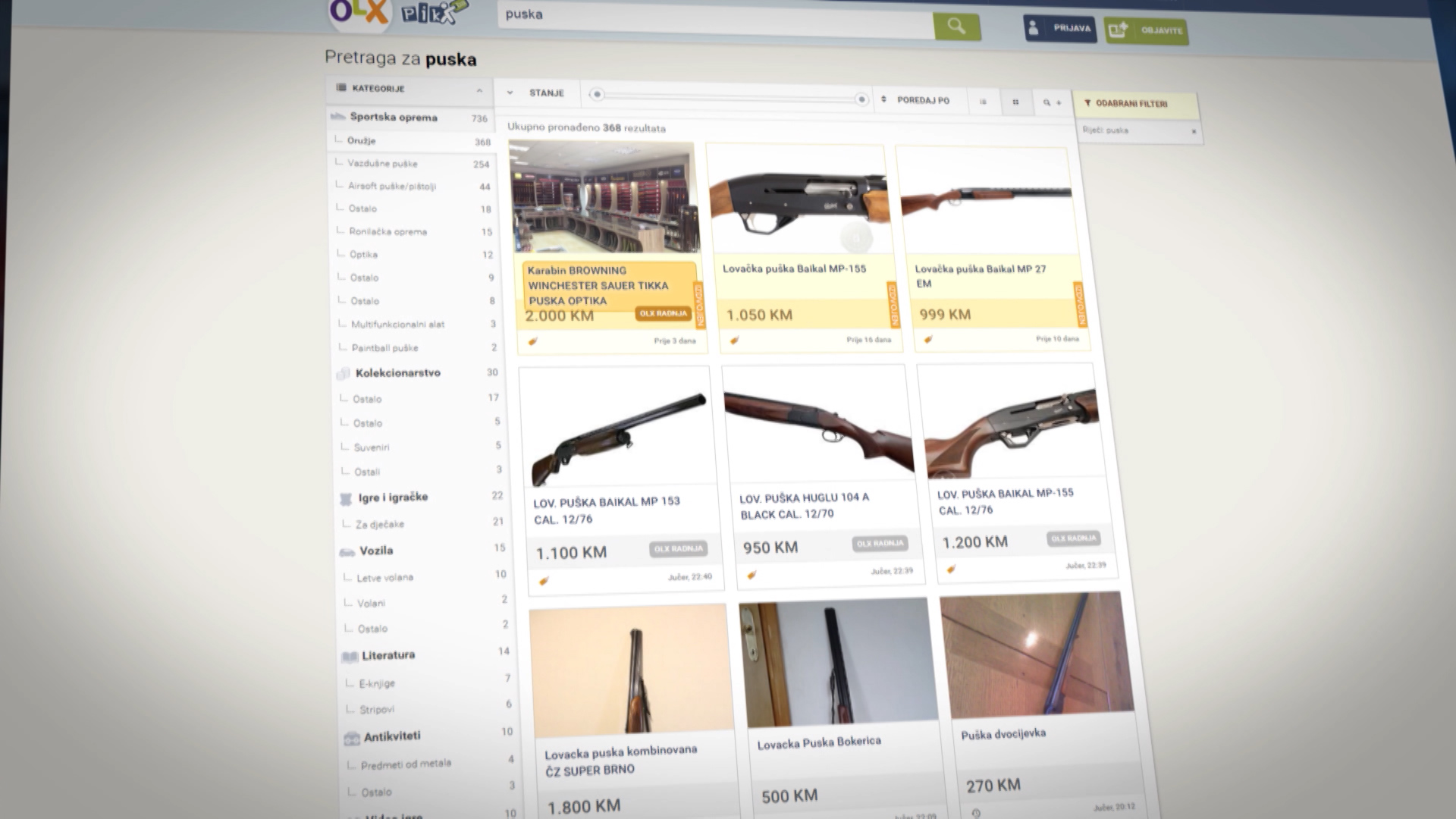Click the Literatura books icon
This screenshot has width=1456, height=819.
(x=350, y=656)
